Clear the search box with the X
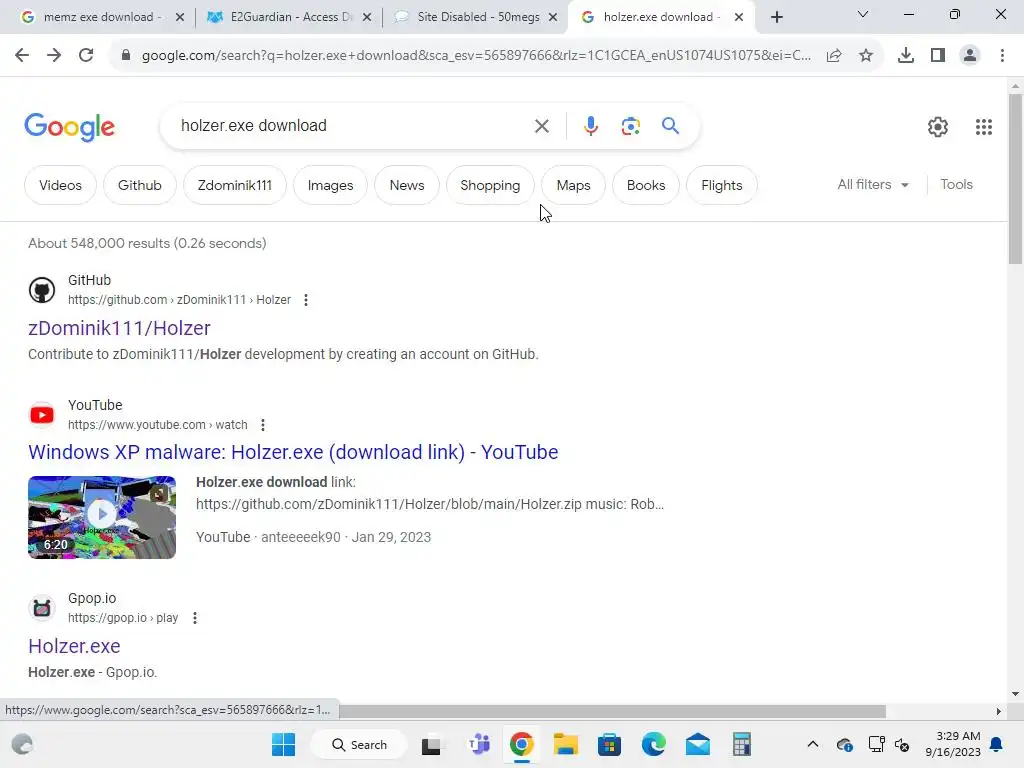The image size is (1024, 768). tap(542, 126)
